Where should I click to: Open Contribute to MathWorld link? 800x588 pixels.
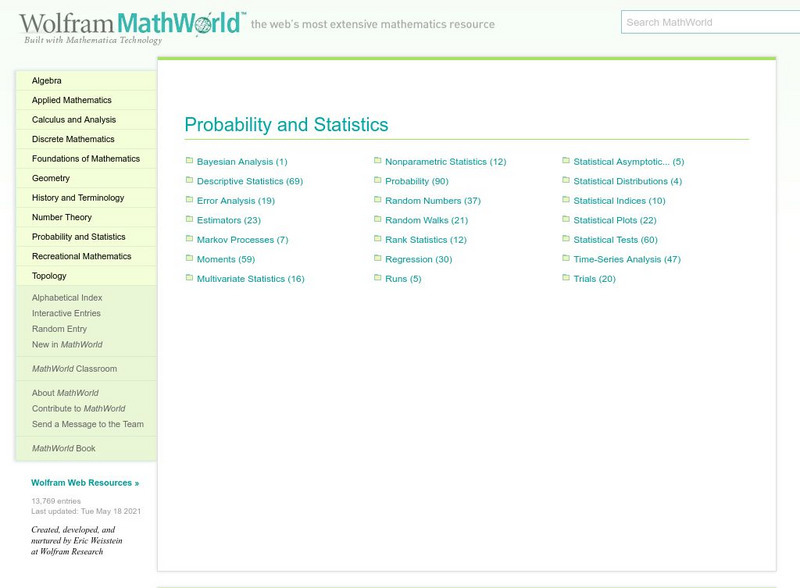pyautogui.click(x=78, y=409)
